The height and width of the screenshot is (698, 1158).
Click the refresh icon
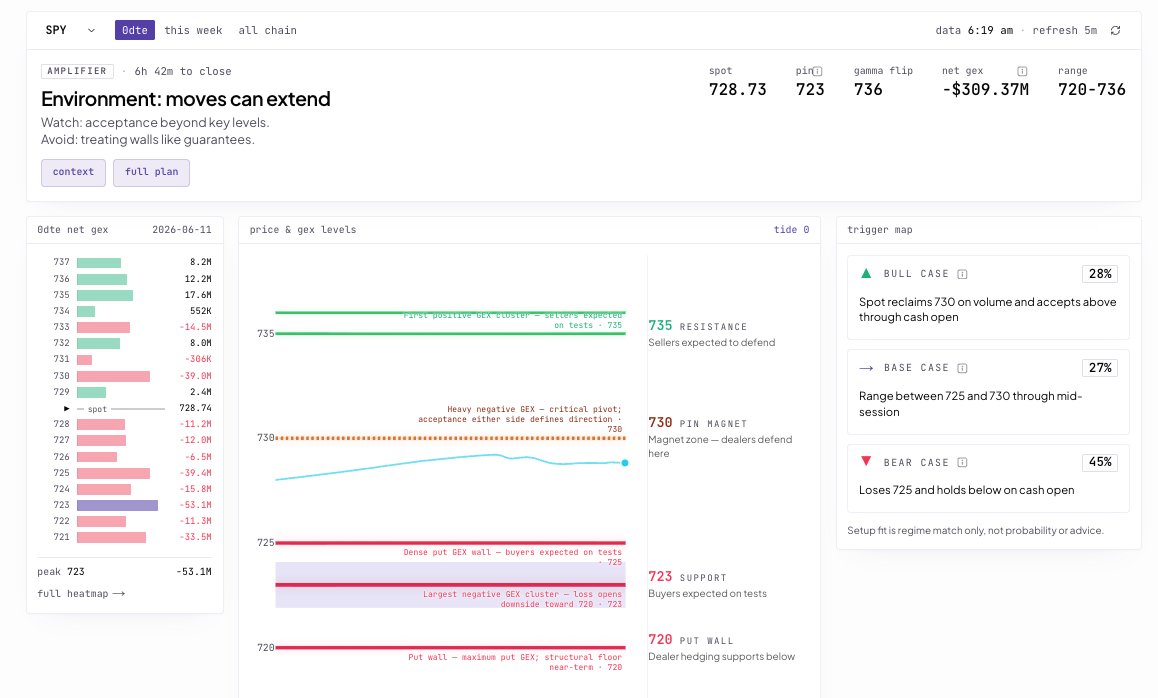point(1115,30)
